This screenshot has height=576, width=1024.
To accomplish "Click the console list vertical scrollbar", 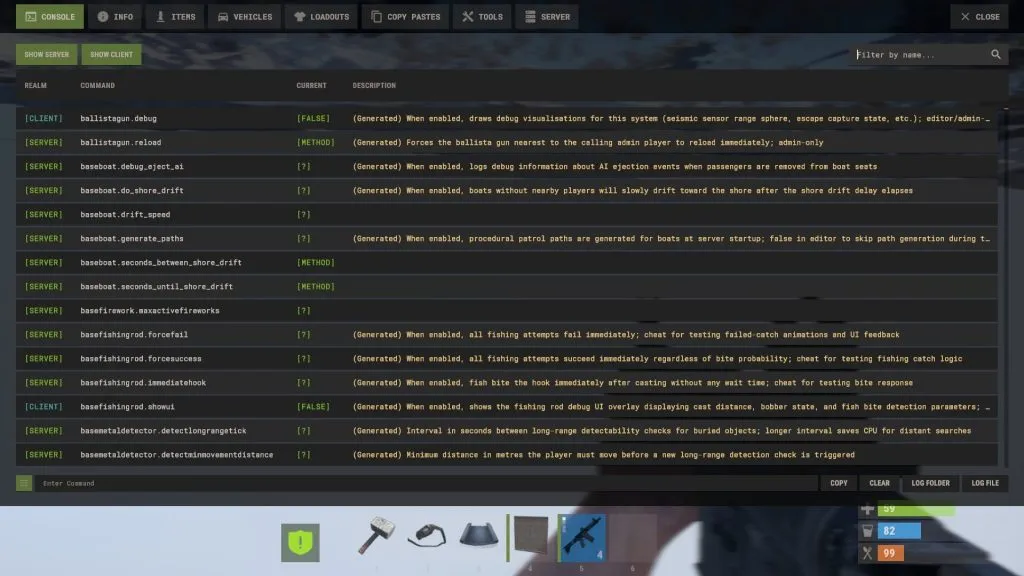I will pyautogui.click(x=1006, y=285).
